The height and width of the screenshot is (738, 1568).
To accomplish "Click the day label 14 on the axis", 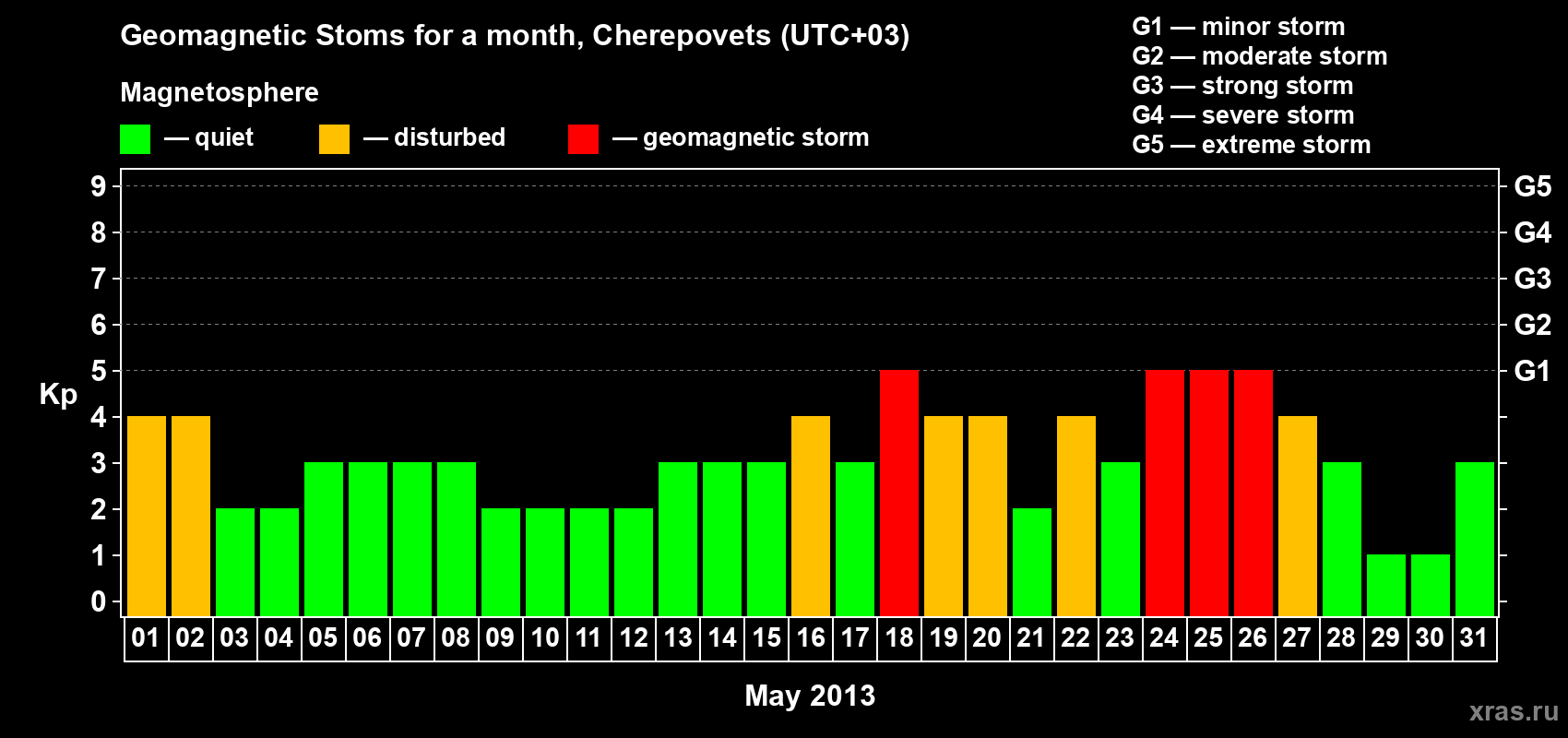I will pos(722,637).
